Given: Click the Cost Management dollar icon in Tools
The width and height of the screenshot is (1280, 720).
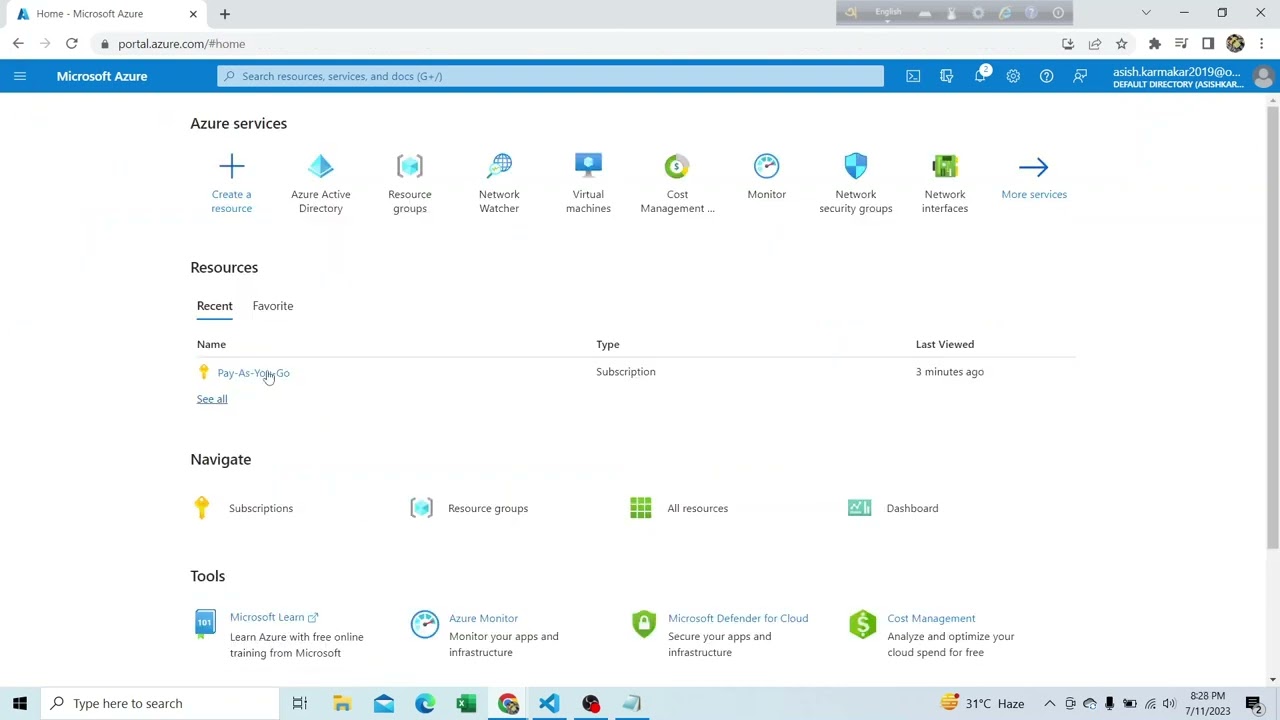Looking at the screenshot, I should click(x=862, y=624).
